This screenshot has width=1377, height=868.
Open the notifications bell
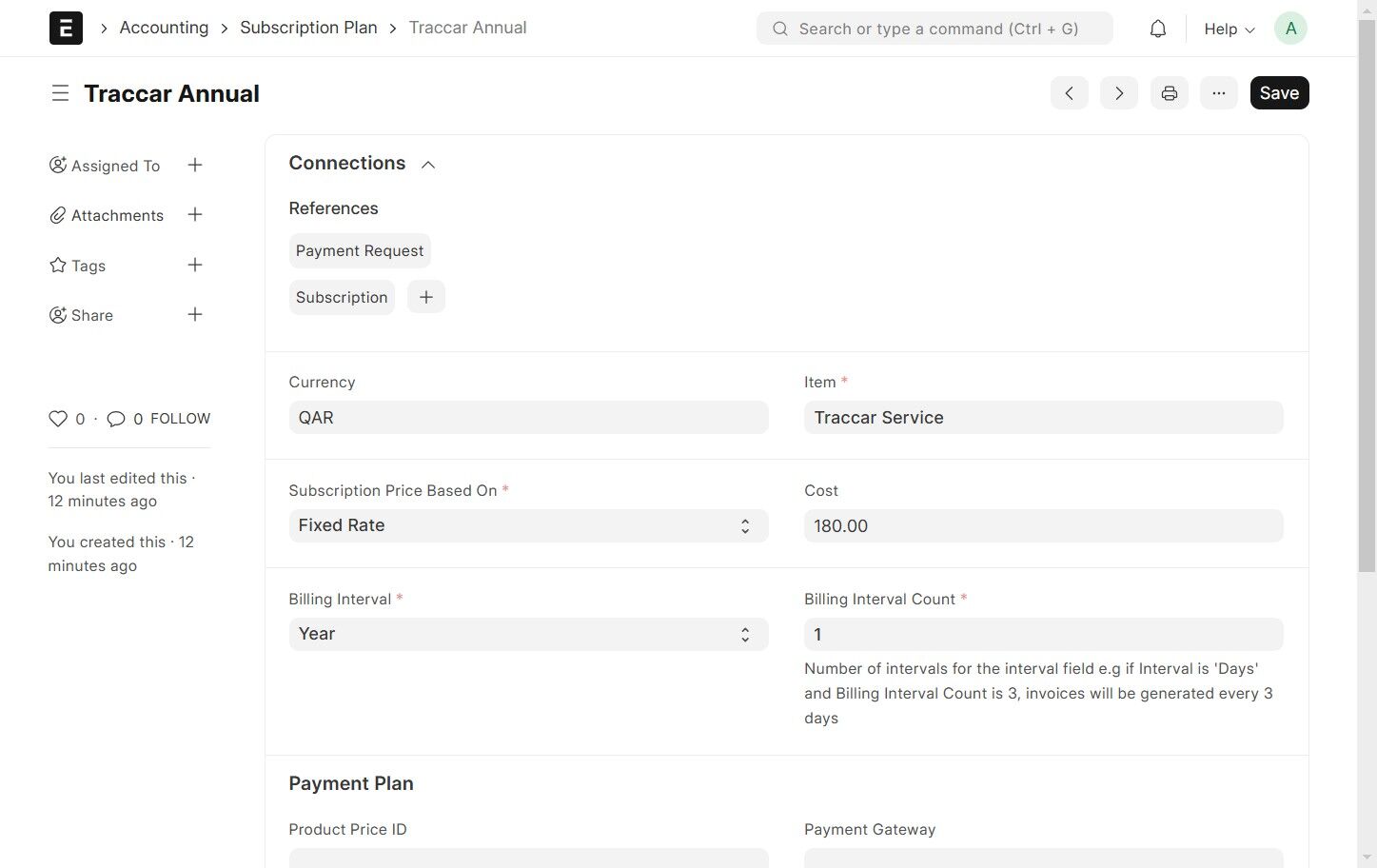click(x=1157, y=29)
